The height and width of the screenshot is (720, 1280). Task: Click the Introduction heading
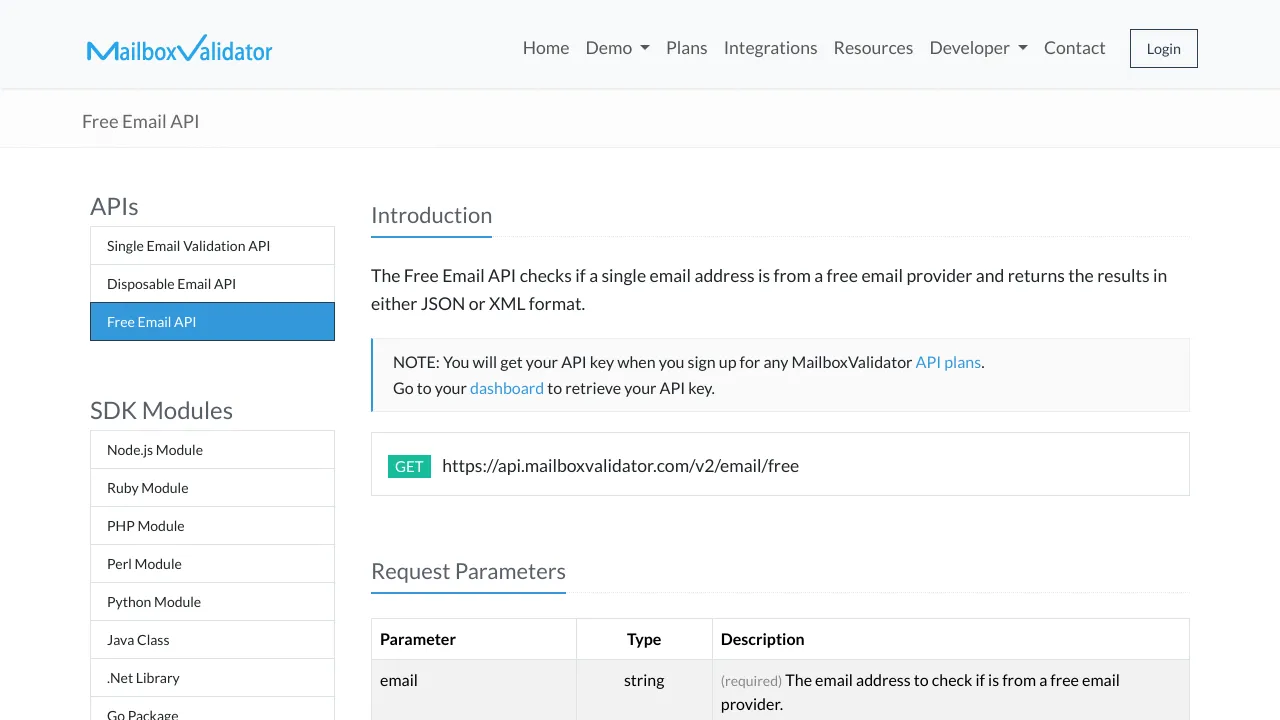point(431,215)
